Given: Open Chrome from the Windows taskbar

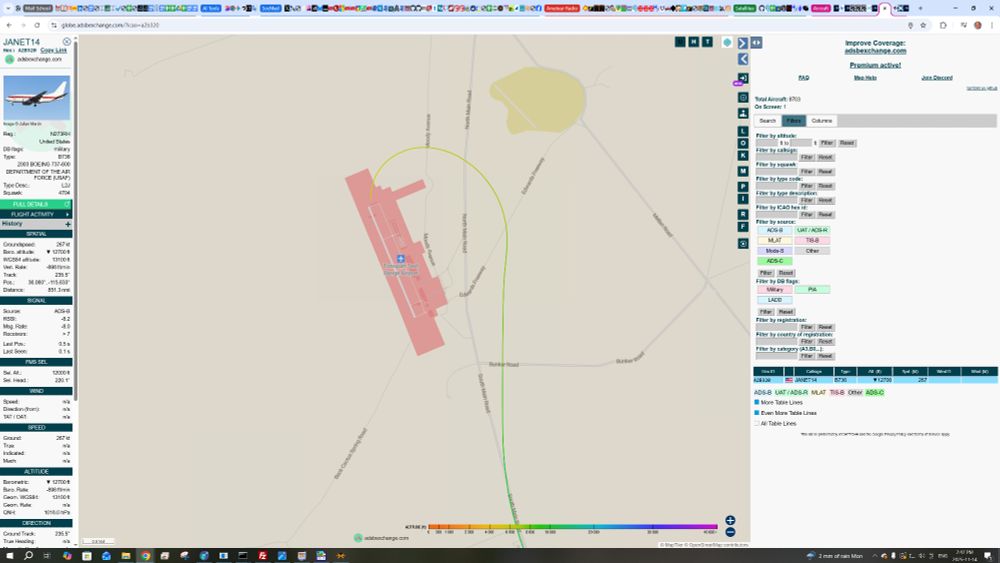Looking at the screenshot, I should click(x=145, y=556).
